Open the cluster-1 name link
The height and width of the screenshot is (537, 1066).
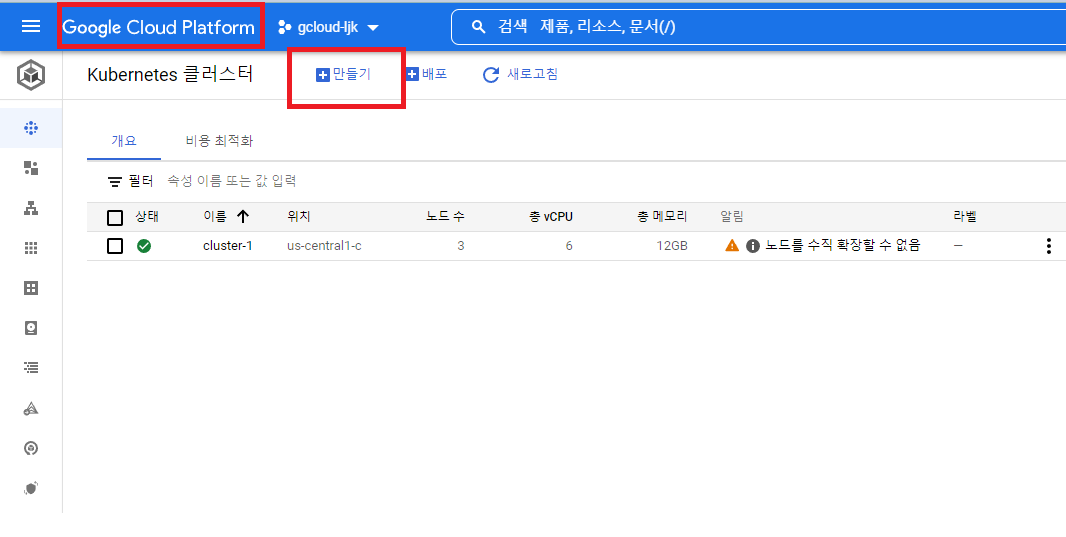tap(228, 245)
